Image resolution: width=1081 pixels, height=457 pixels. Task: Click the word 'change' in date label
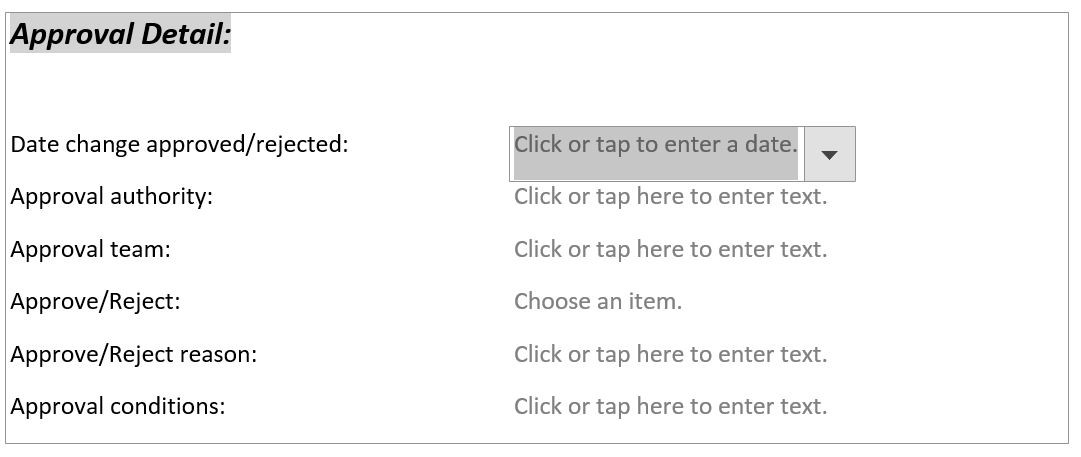(x=103, y=145)
